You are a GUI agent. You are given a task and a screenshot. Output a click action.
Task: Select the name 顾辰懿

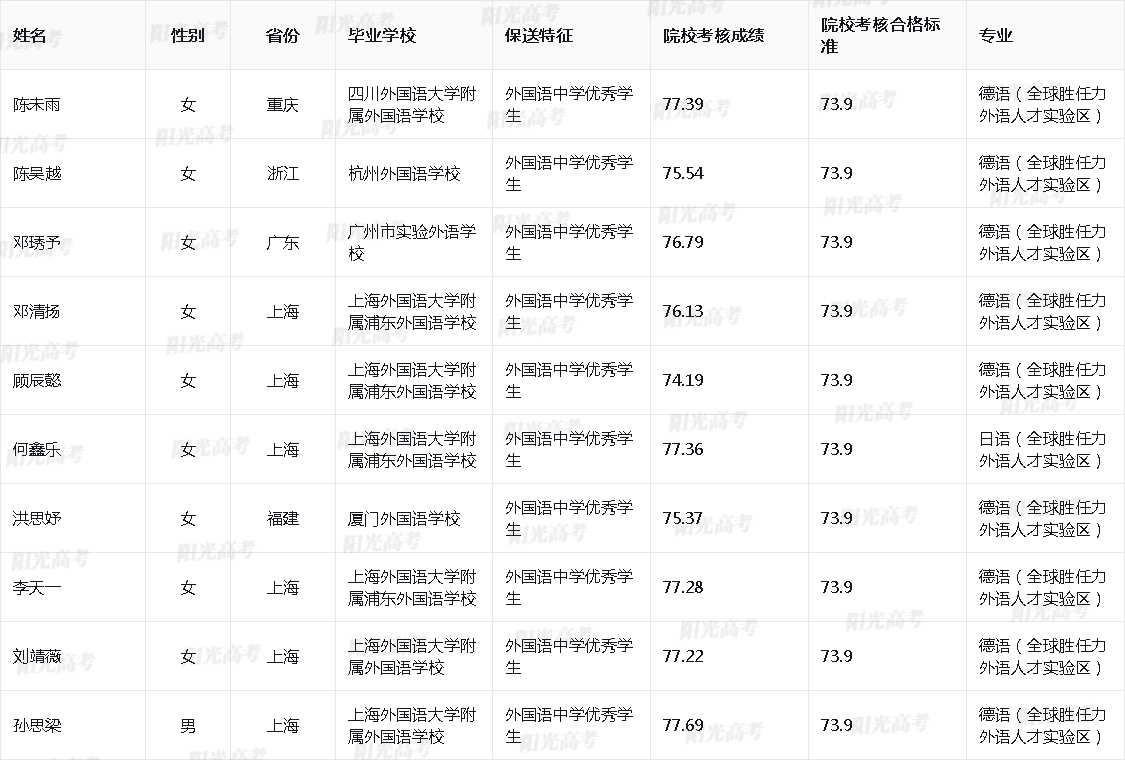click(37, 380)
